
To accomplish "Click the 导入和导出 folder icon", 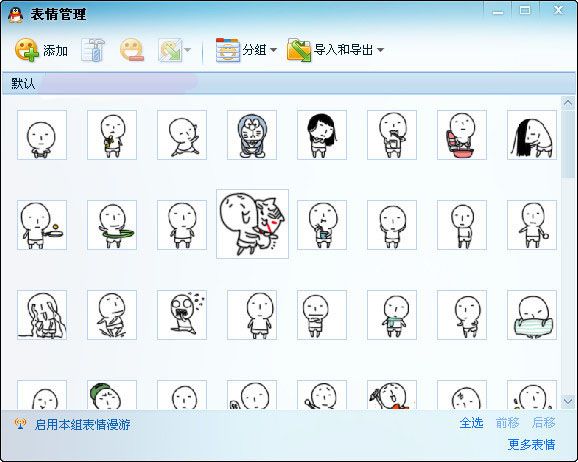I will point(299,50).
